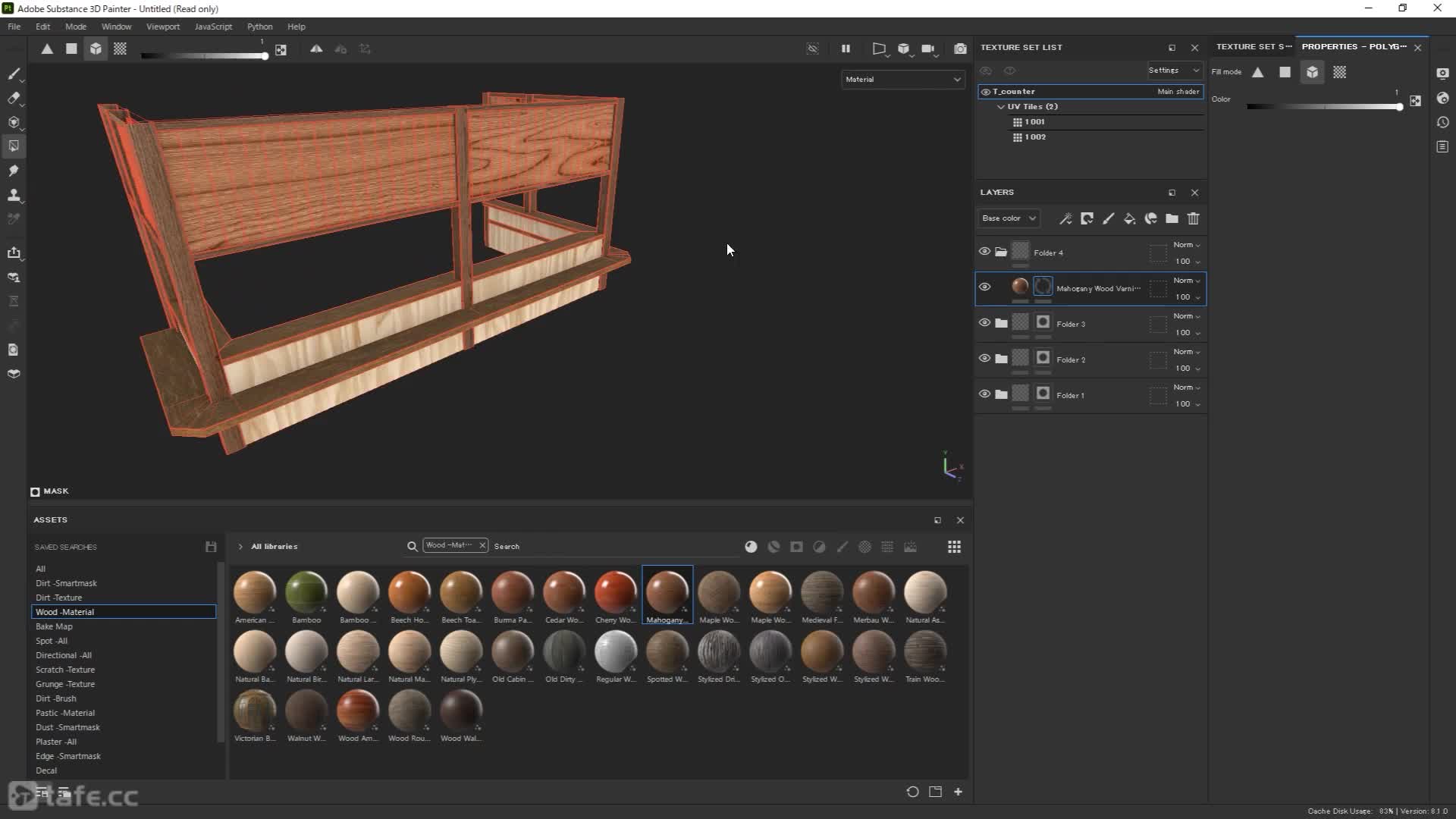This screenshot has height=819, width=1456.
Task: Select the Eraser tool
Action: click(x=14, y=98)
